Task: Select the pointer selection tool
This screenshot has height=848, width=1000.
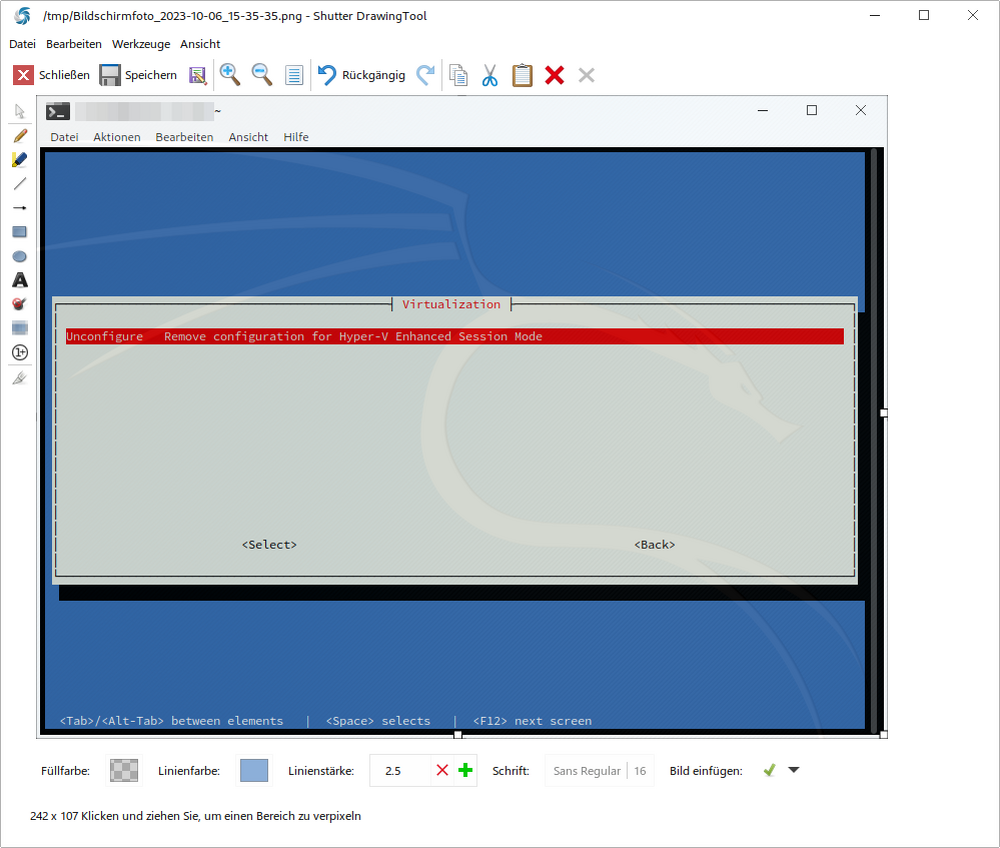Action: coord(20,112)
